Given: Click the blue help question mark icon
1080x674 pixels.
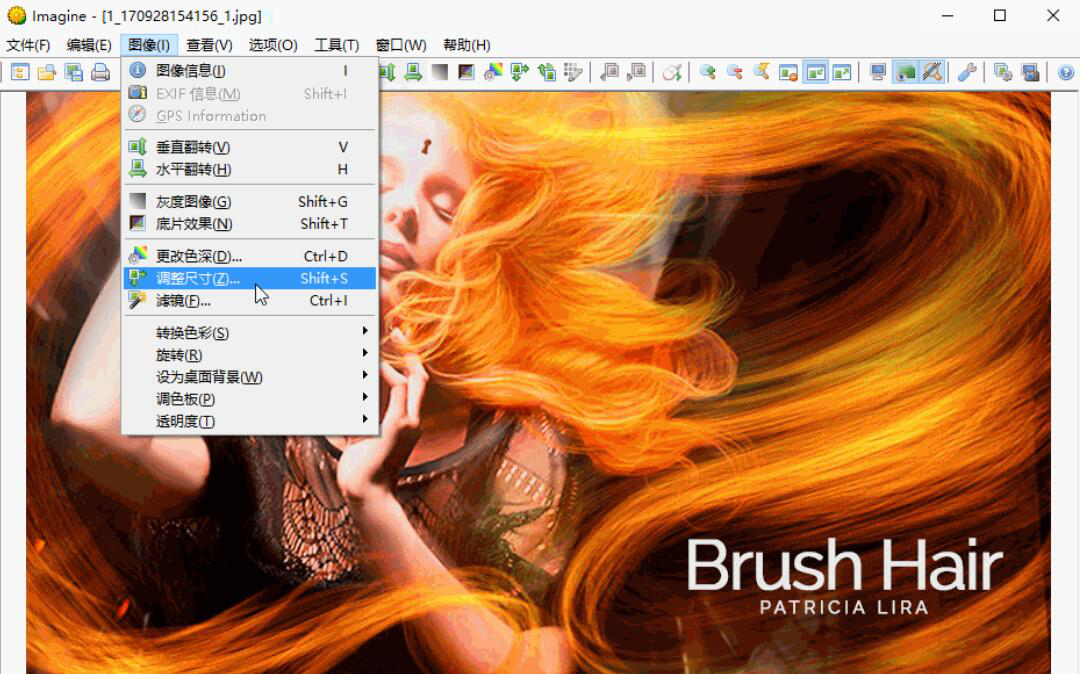Looking at the screenshot, I should point(1066,72).
